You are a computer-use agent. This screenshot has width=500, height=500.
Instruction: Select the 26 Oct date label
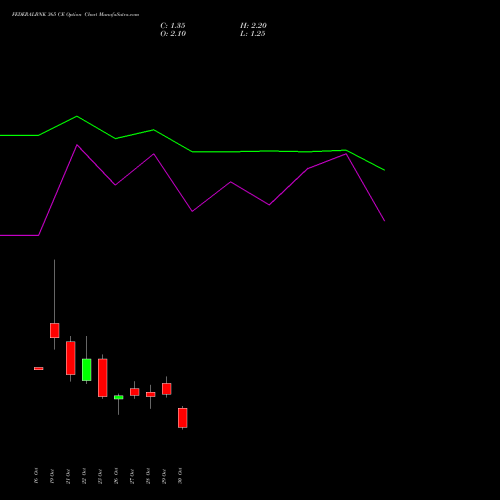(116, 476)
